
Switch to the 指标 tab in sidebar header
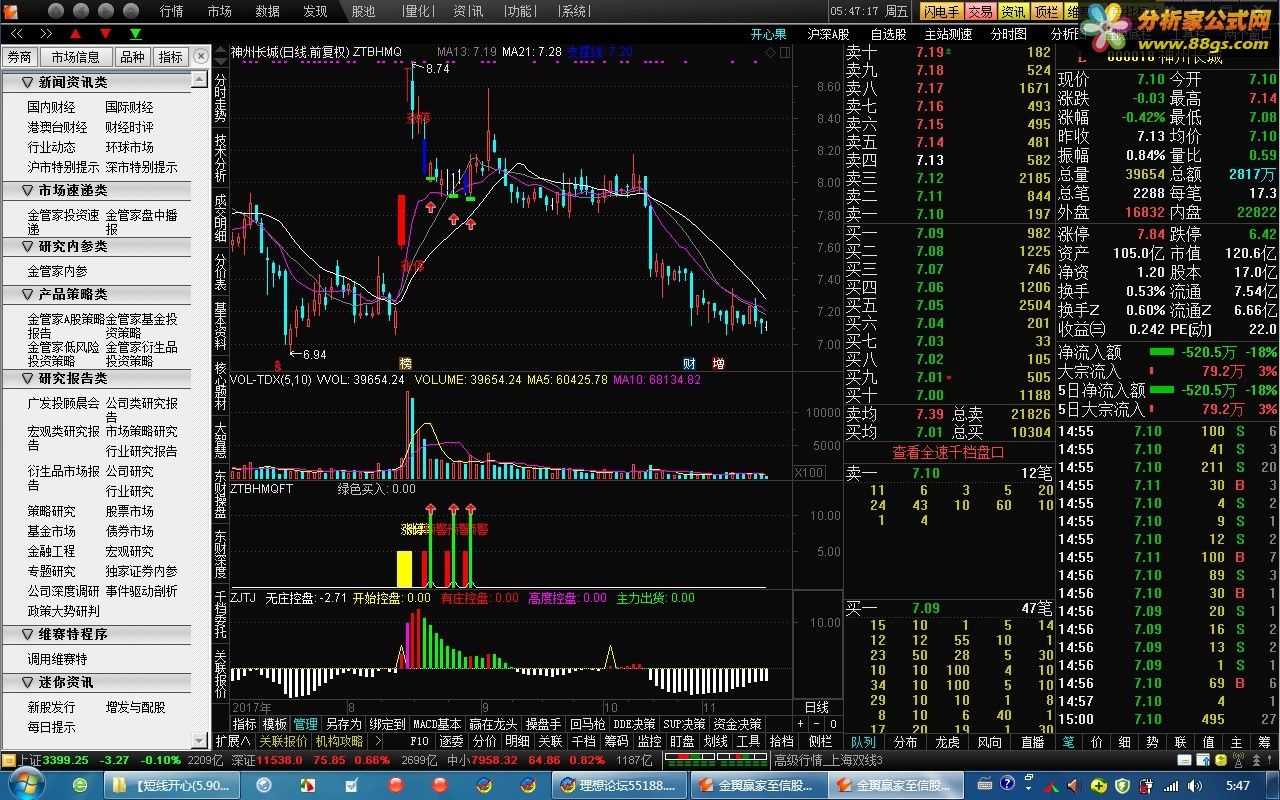coord(171,57)
